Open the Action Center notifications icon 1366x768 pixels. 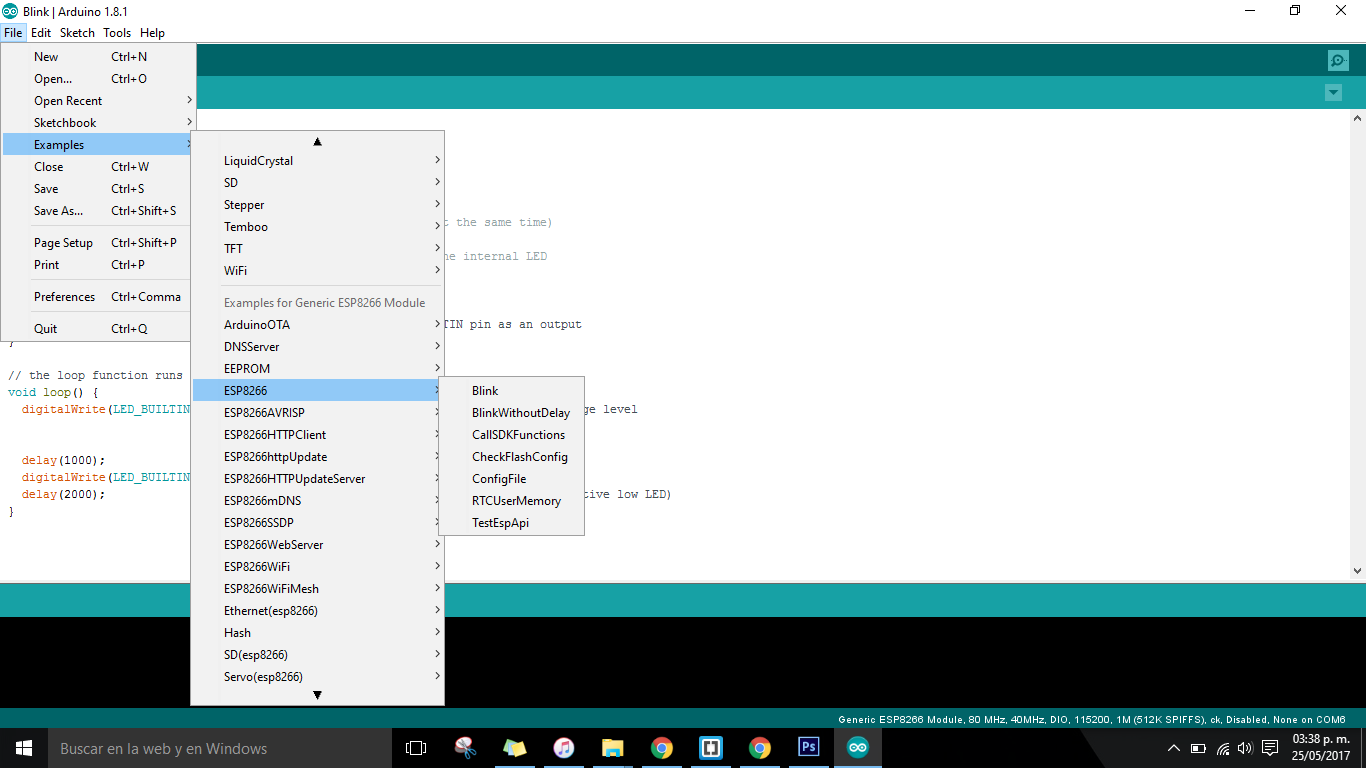[1270, 748]
